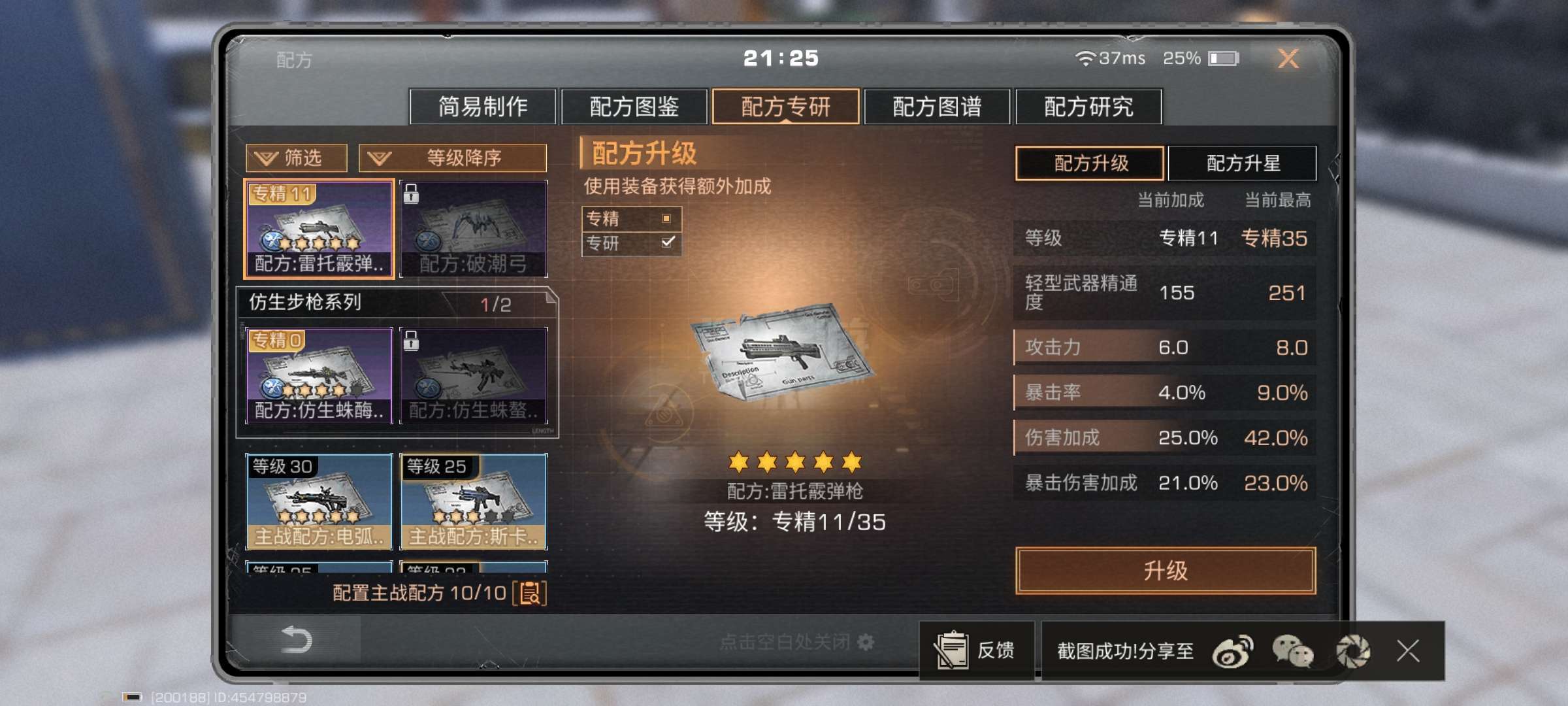Switch to the 配方图鉴 tab
This screenshot has width=1568, height=706.
coord(634,106)
